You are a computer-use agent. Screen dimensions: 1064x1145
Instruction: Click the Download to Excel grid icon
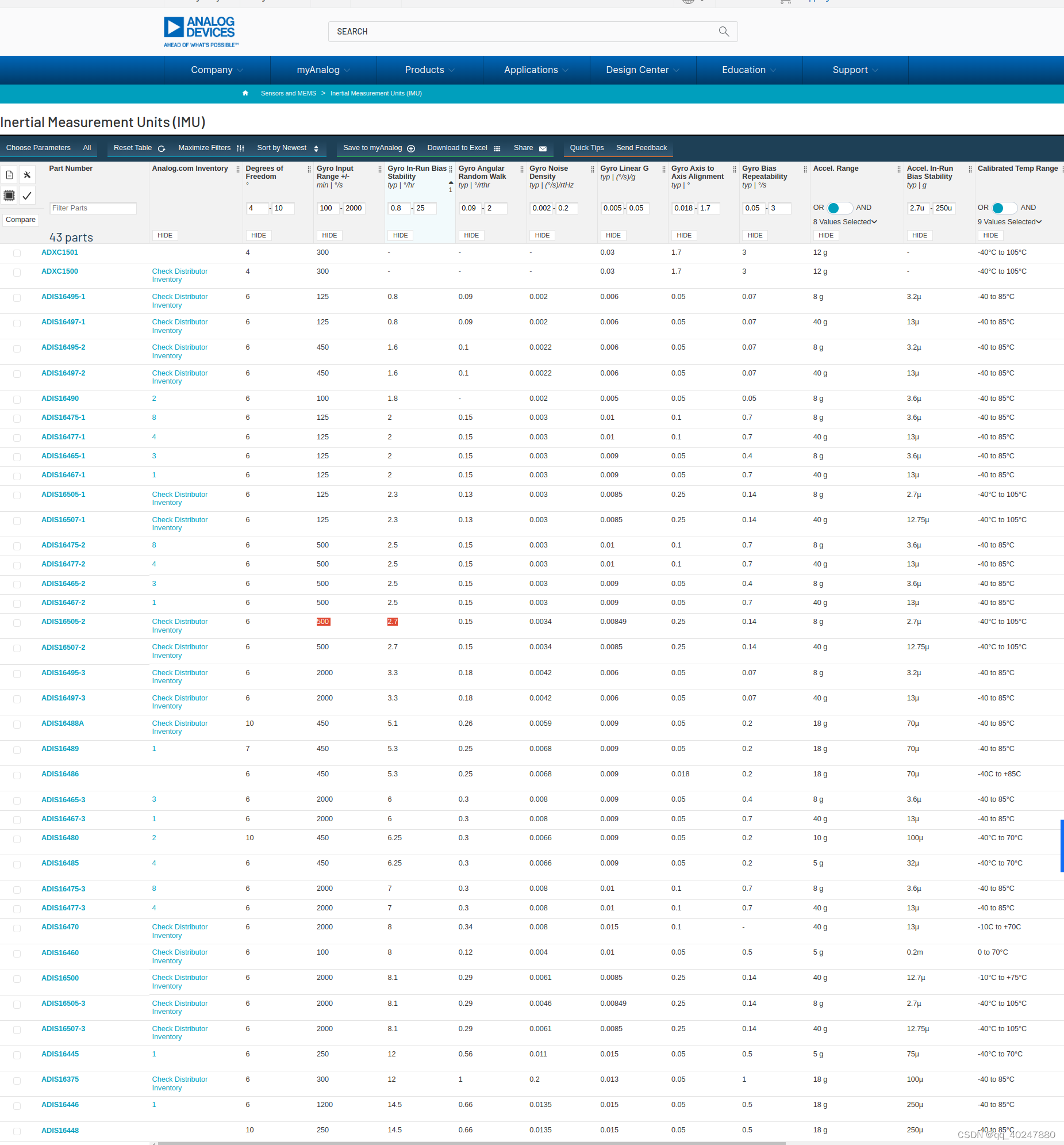point(497,148)
